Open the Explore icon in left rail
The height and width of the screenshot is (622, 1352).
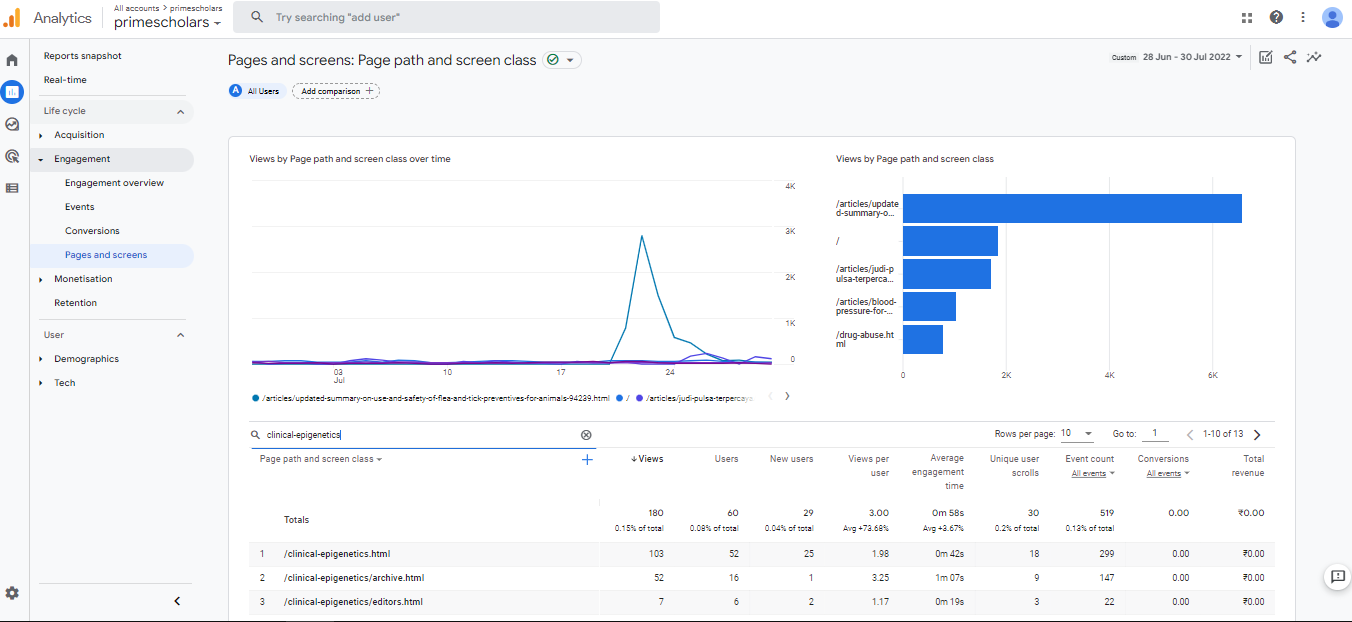coord(12,124)
